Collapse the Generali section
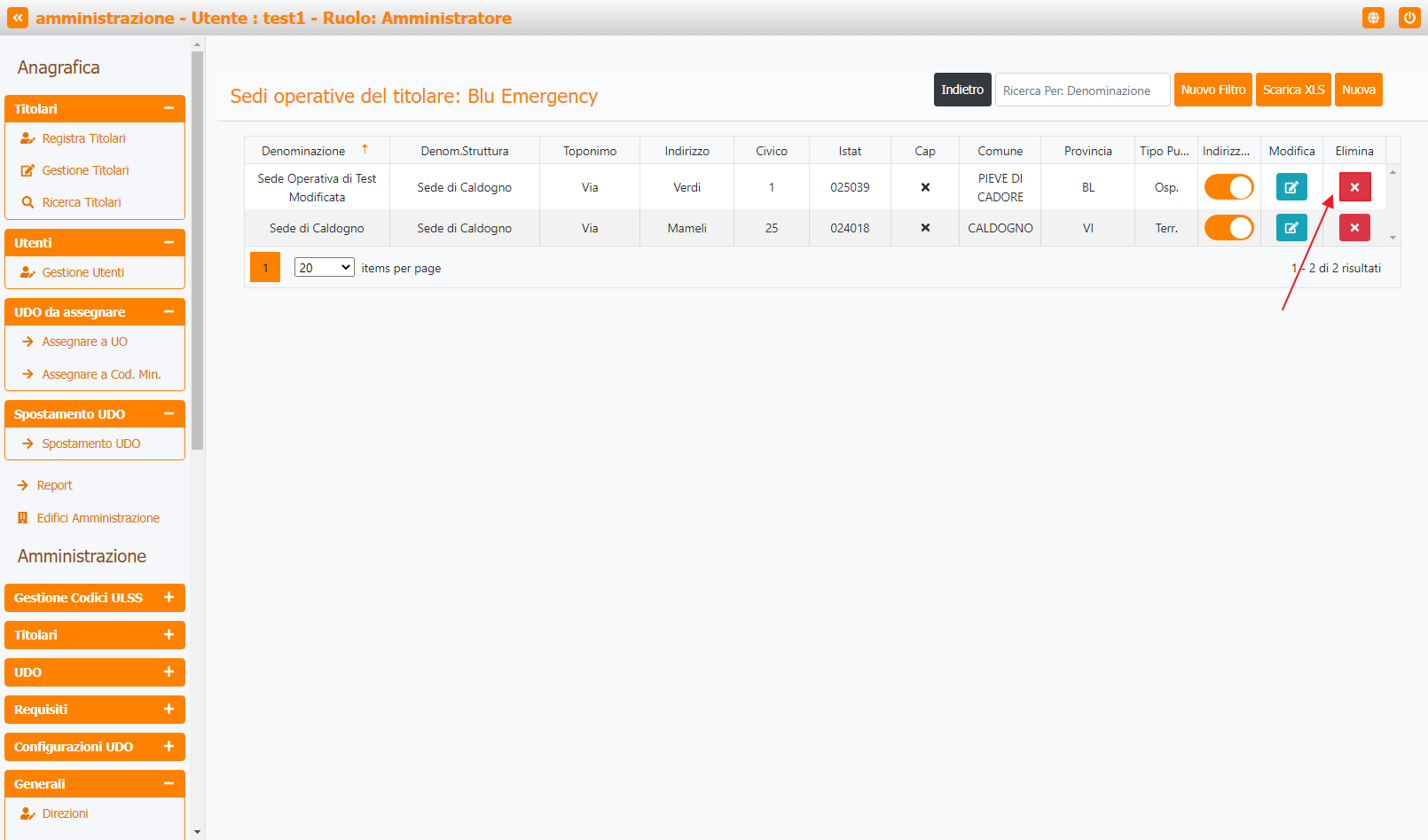The height and width of the screenshot is (840, 1428). [95, 784]
